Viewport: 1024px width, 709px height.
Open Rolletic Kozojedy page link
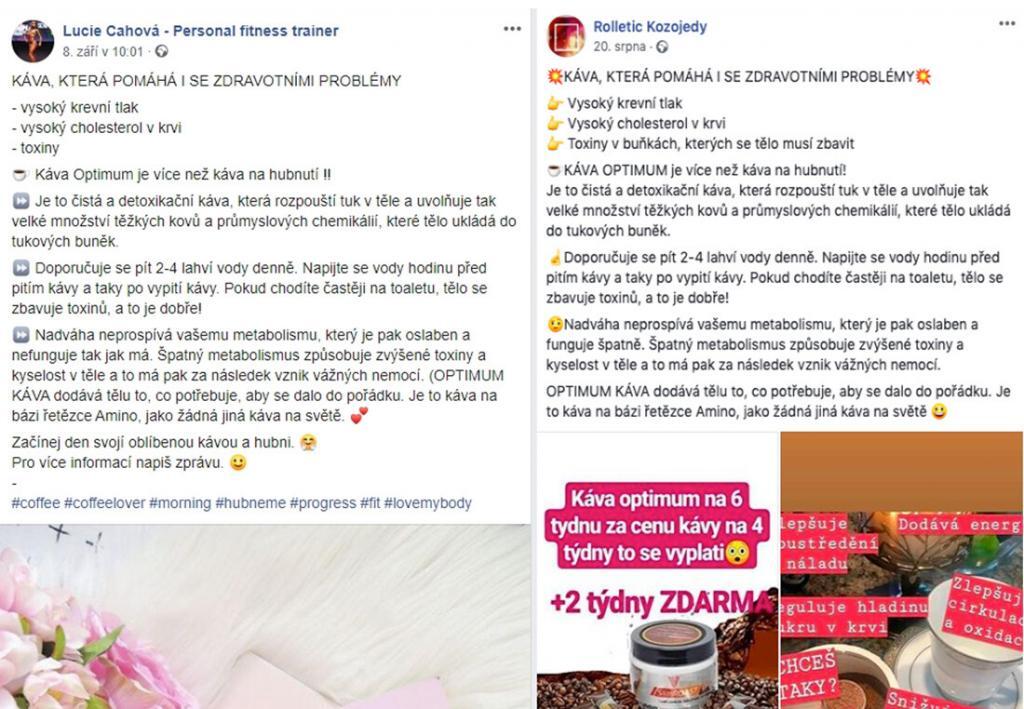pyautogui.click(x=650, y=27)
